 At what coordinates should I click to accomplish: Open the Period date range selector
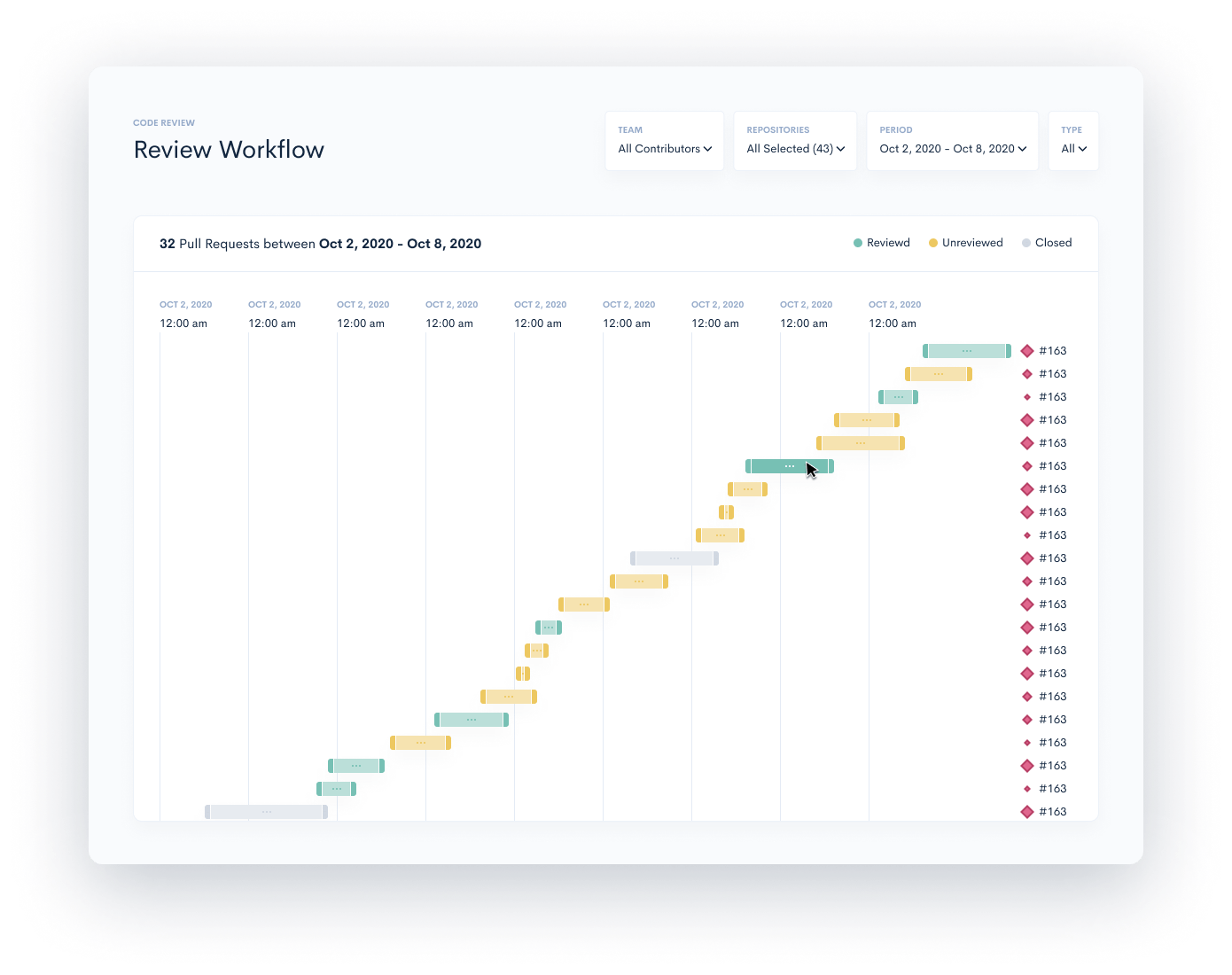click(951, 149)
